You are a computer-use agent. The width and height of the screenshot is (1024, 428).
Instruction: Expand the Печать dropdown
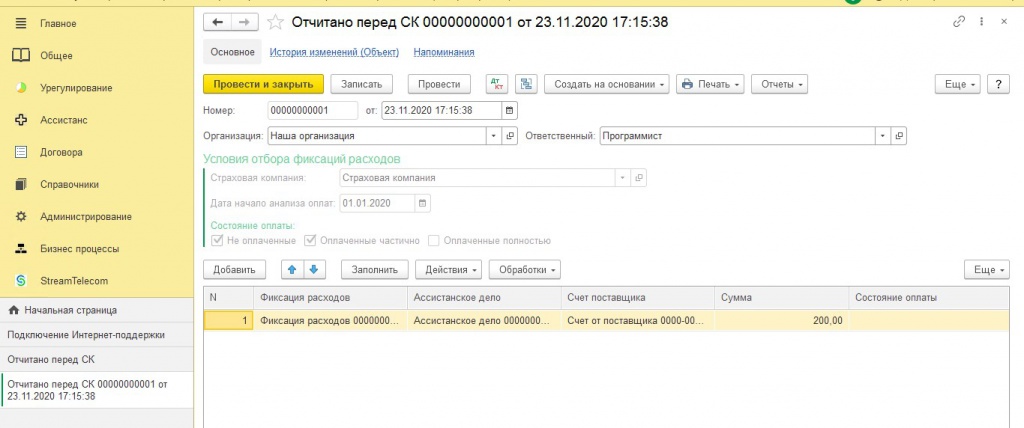point(710,84)
